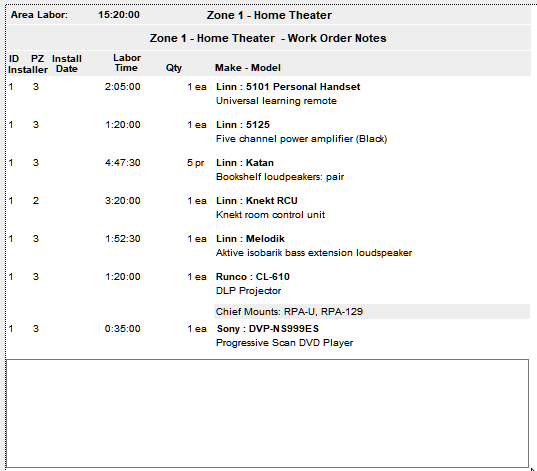The width and height of the screenshot is (537, 471).
Task: Select 'Linn : 5101 Personal Handset' item
Action: pos(288,87)
